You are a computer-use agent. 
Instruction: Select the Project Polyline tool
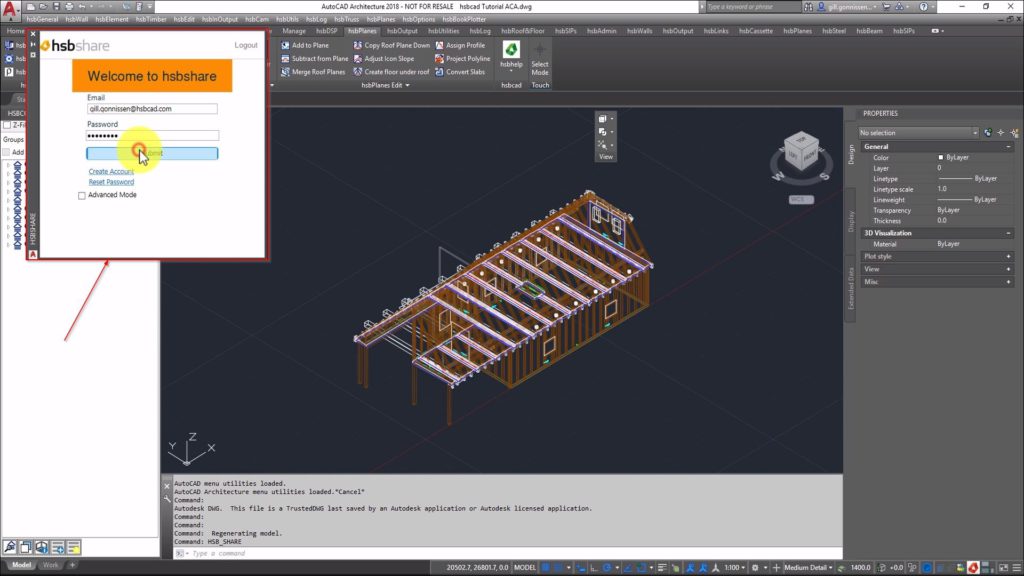point(462,59)
